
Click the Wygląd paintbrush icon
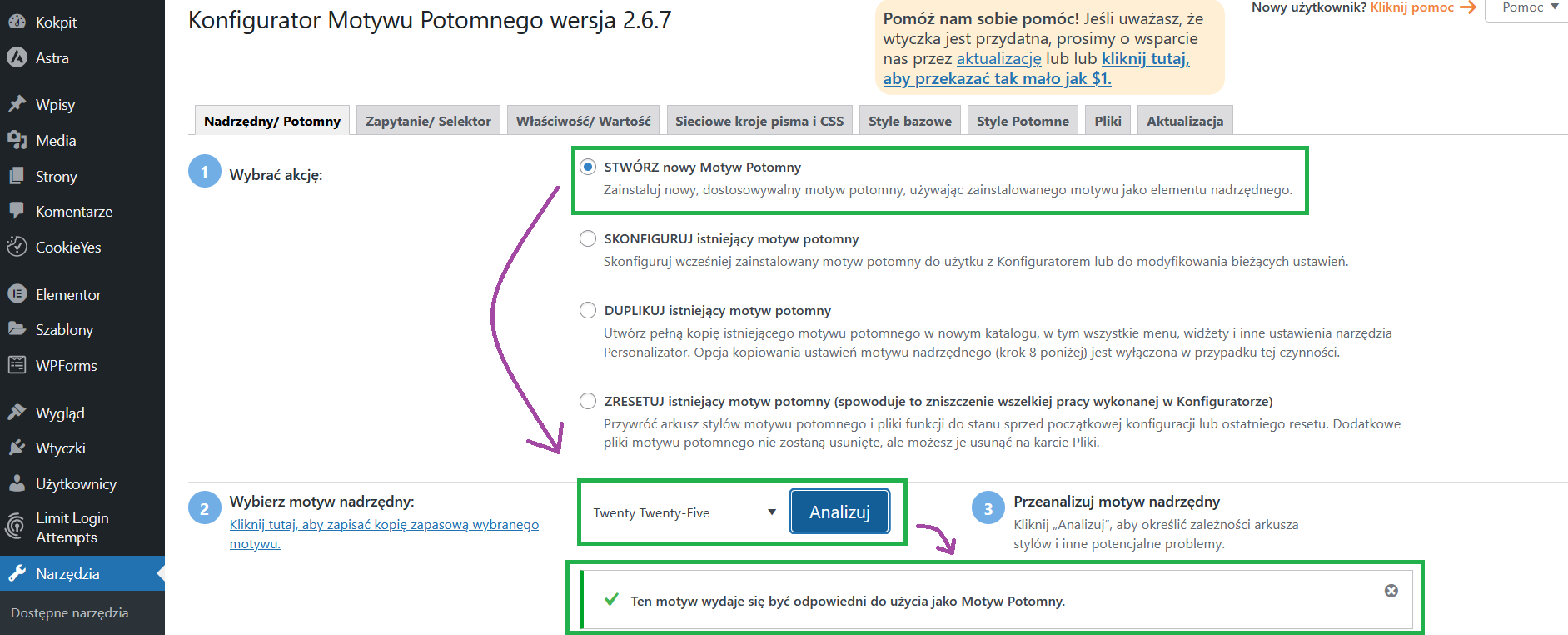[17, 412]
